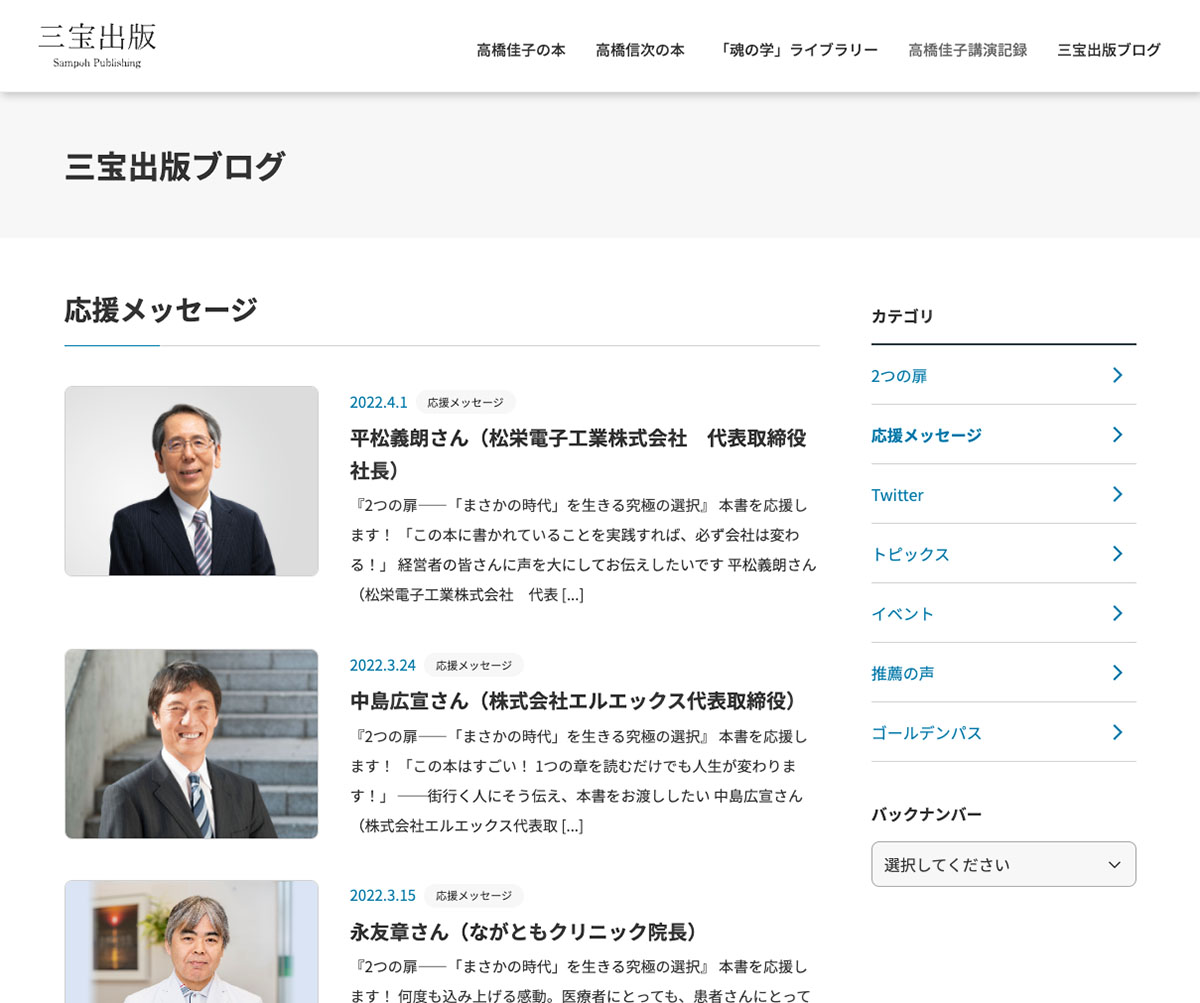Select 高橋佳子講演記録 in the header menu
Image resolution: width=1200 pixels, height=1003 pixels.
(x=967, y=50)
